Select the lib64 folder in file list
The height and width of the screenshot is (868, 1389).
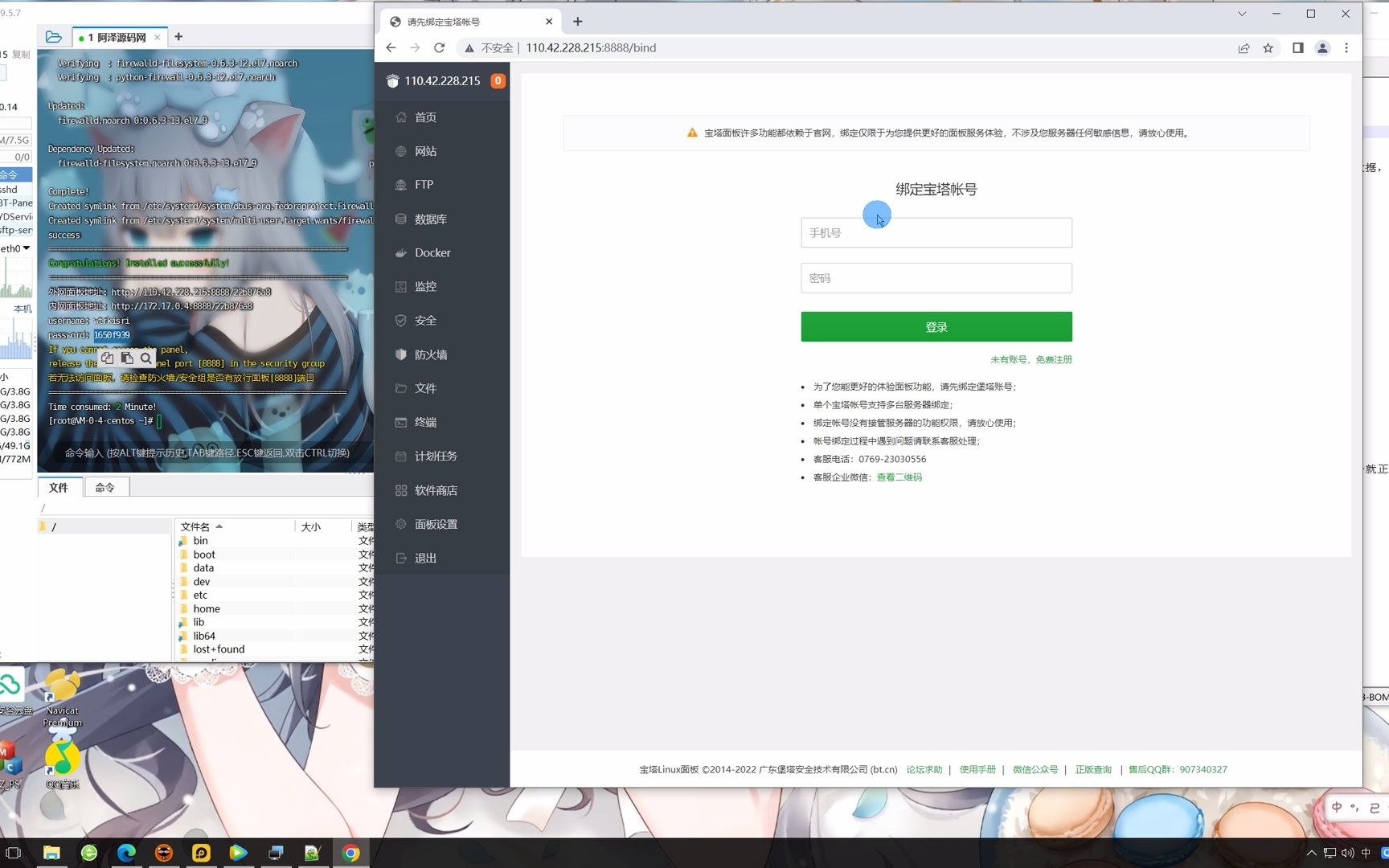tap(204, 636)
